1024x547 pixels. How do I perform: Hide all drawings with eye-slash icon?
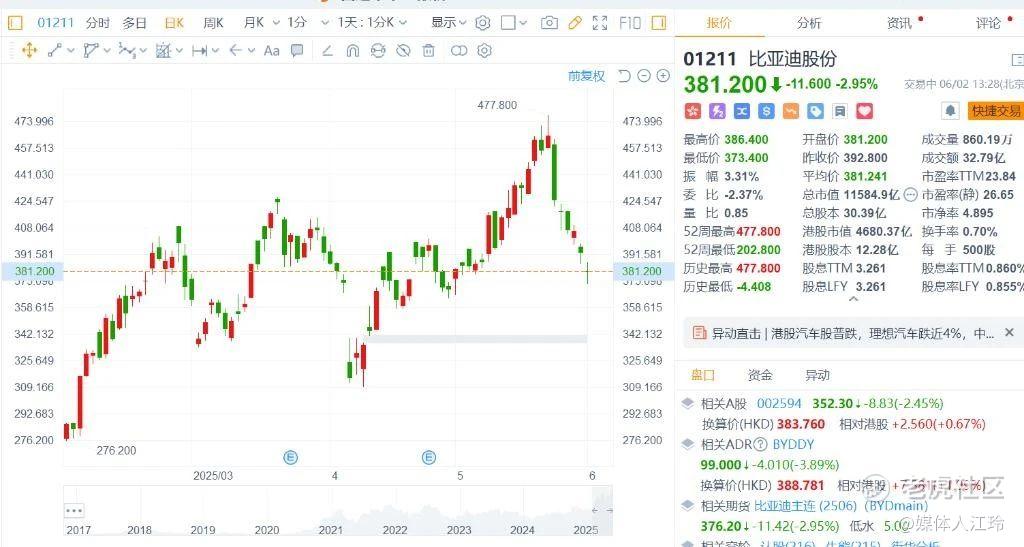click(x=403, y=50)
